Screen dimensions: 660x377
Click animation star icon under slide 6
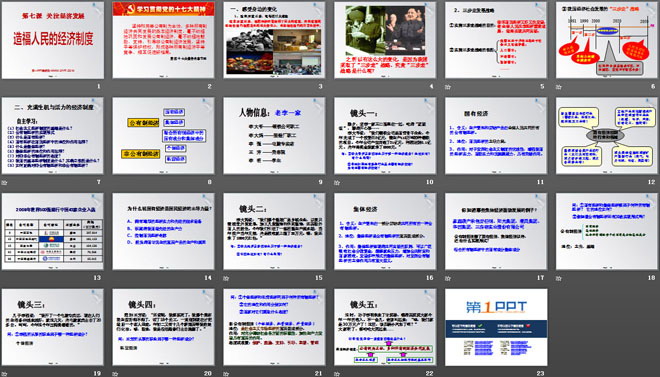point(559,87)
